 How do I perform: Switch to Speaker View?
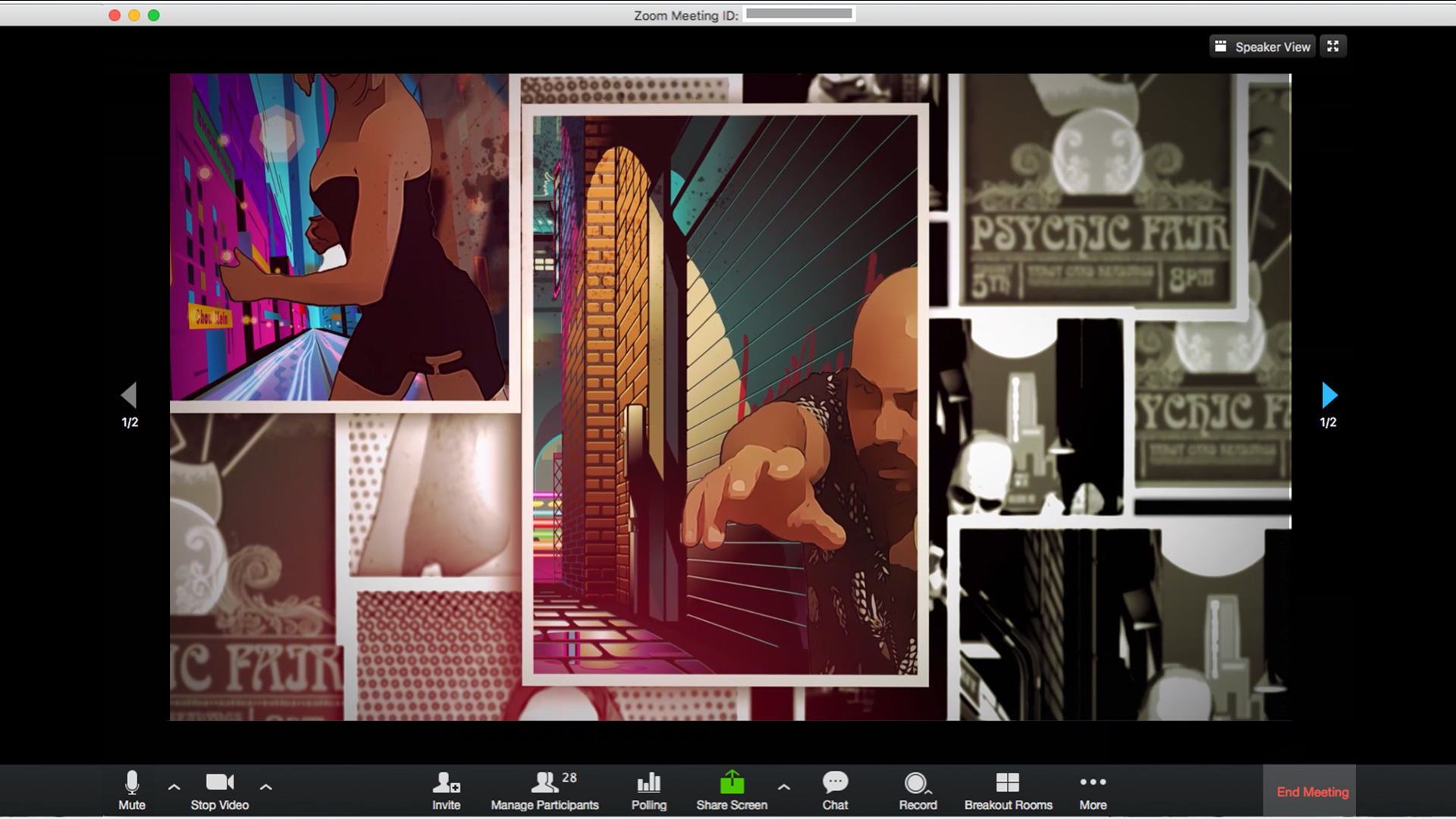coord(1263,46)
